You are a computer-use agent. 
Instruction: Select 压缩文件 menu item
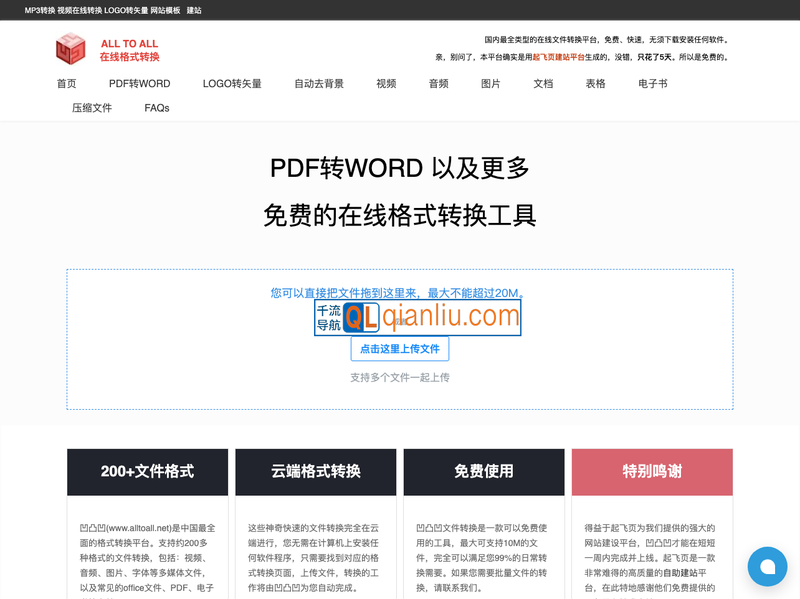click(92, 108)
